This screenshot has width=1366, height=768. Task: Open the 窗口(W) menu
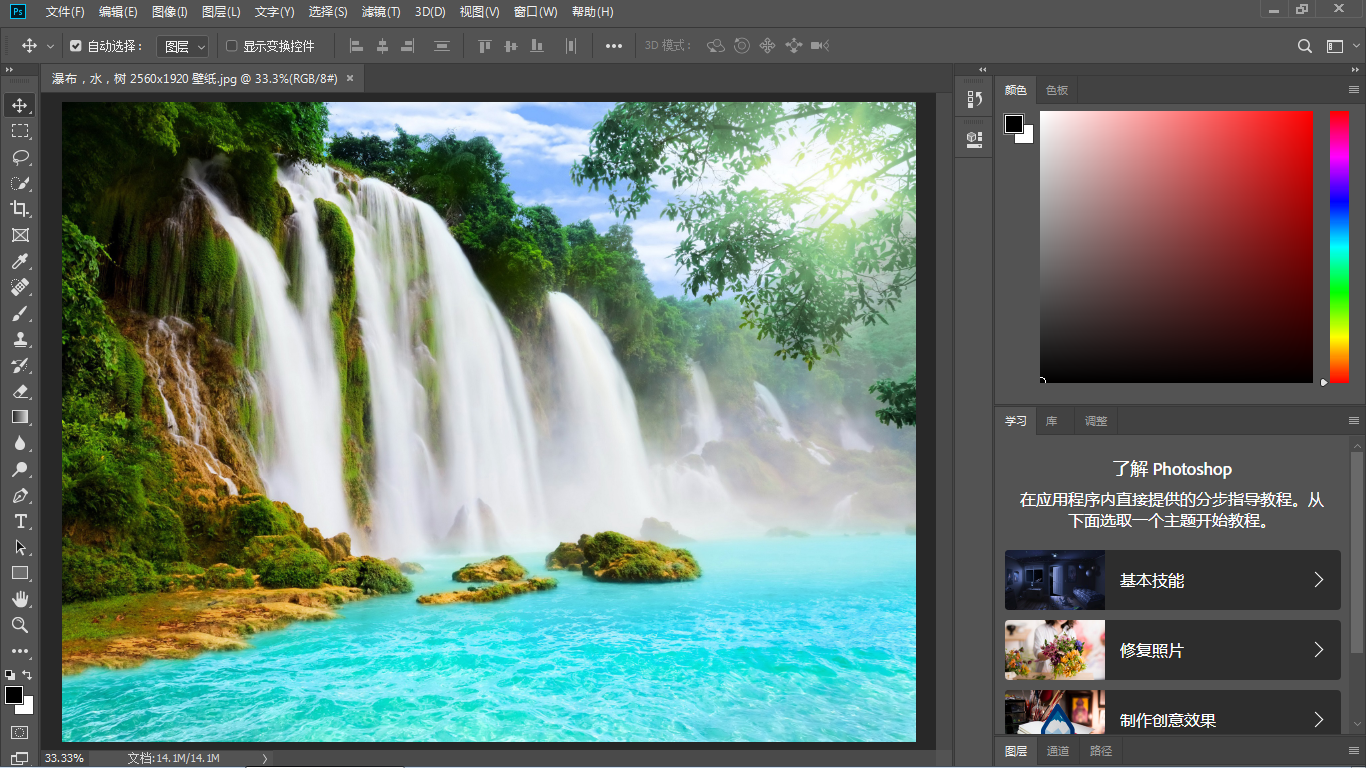[535, 12]
